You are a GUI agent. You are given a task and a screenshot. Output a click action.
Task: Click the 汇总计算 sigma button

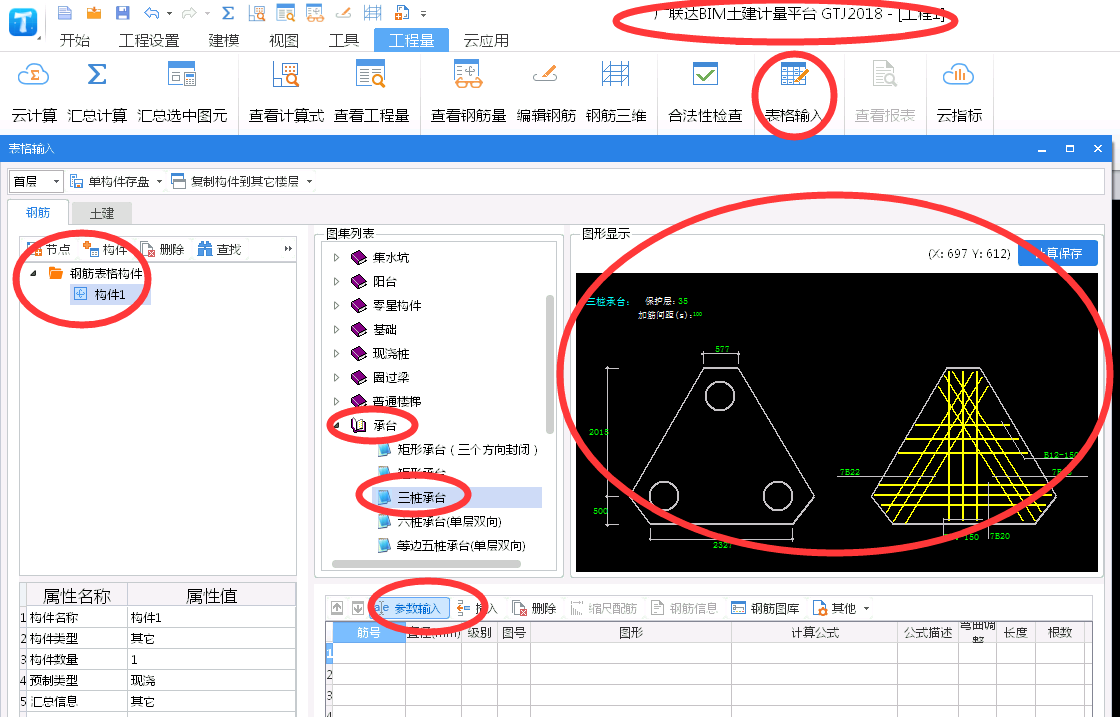97,94
